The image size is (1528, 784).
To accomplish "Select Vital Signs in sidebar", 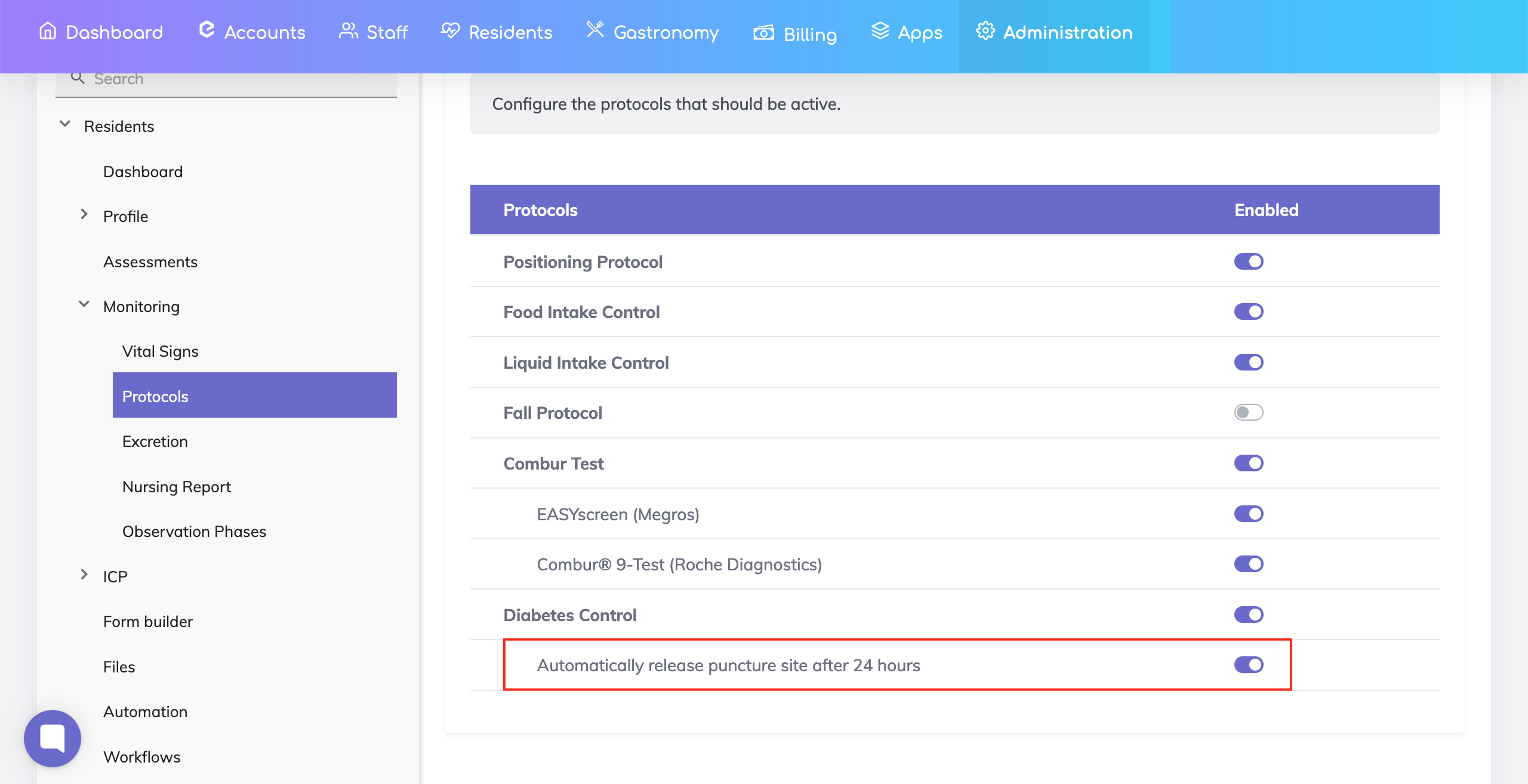I will coord(160,351).
